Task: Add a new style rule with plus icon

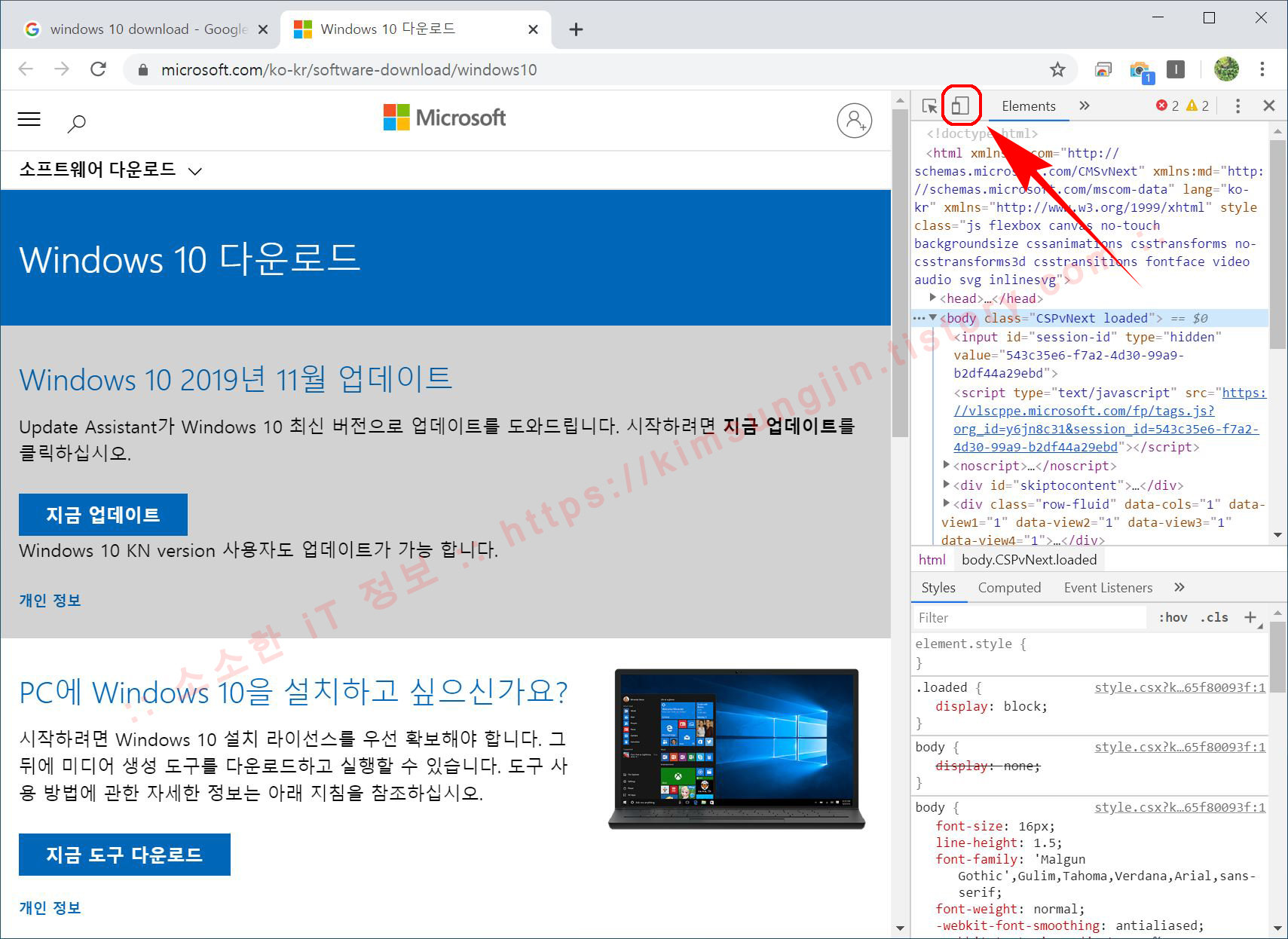Action: pyautogui.click(x=1250, y=618)
